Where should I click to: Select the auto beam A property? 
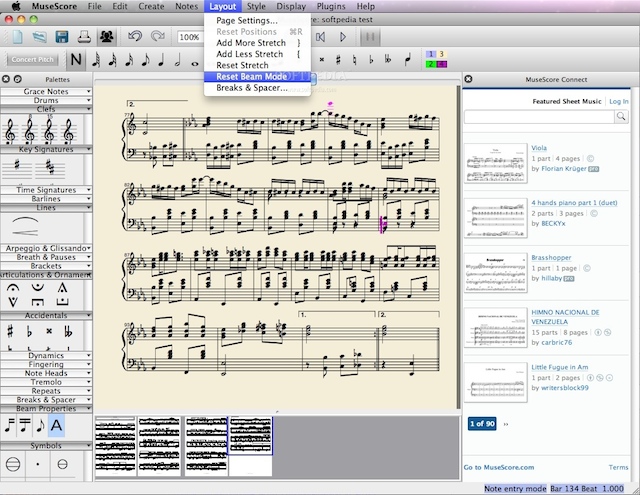point(56,425)
